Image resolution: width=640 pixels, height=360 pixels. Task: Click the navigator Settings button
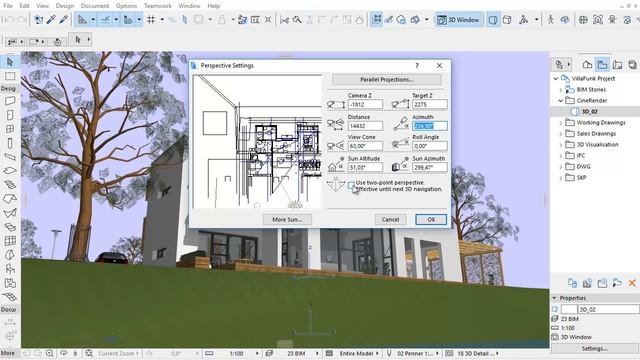pyautogui.click(x=594, y=349)
